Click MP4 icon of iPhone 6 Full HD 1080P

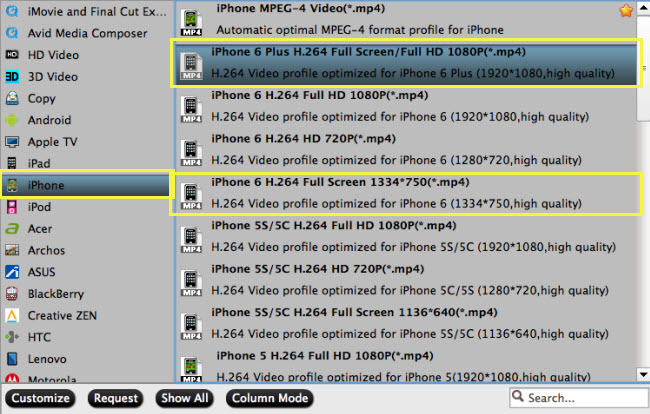[191, 110]
